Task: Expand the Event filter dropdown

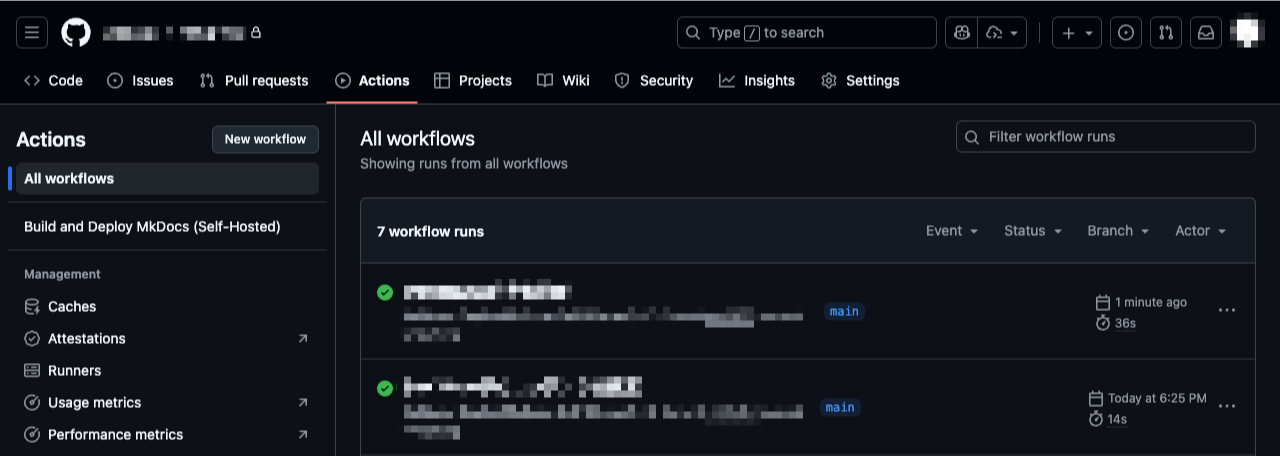Action: pyautogui.click(x=951, y=231)
